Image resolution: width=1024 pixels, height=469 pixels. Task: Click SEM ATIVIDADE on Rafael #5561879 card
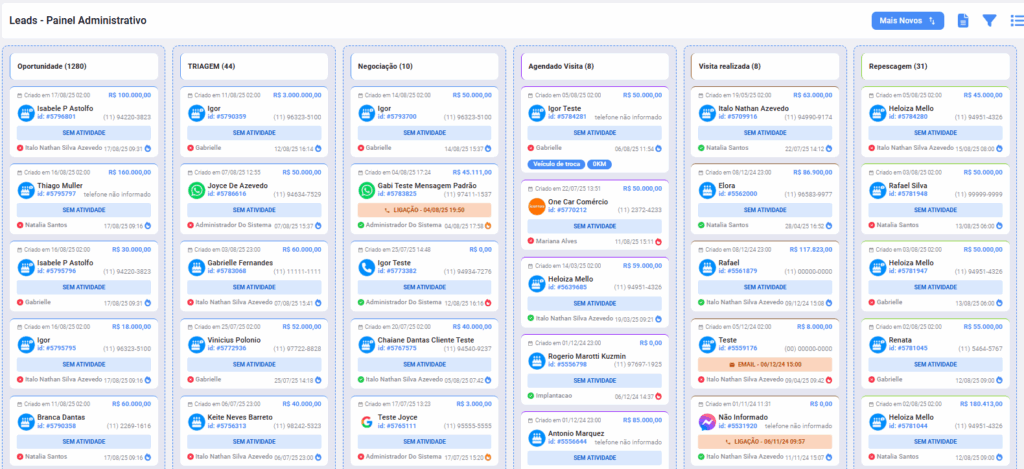(765, 287)
